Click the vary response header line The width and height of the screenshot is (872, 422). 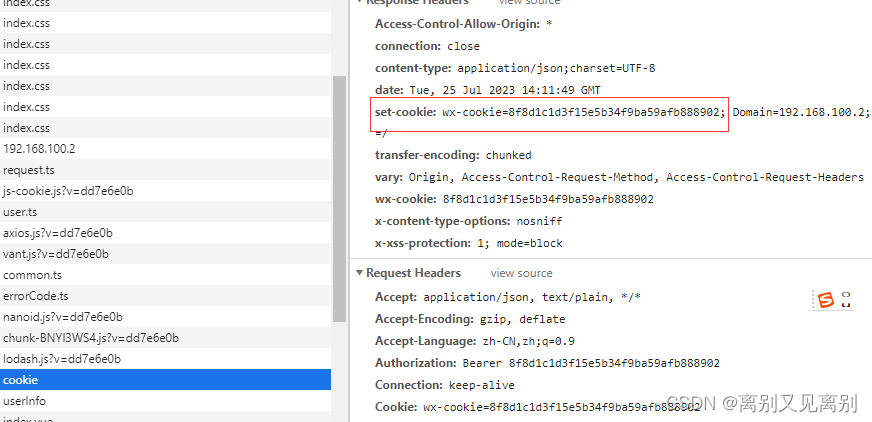click(619, 177)
